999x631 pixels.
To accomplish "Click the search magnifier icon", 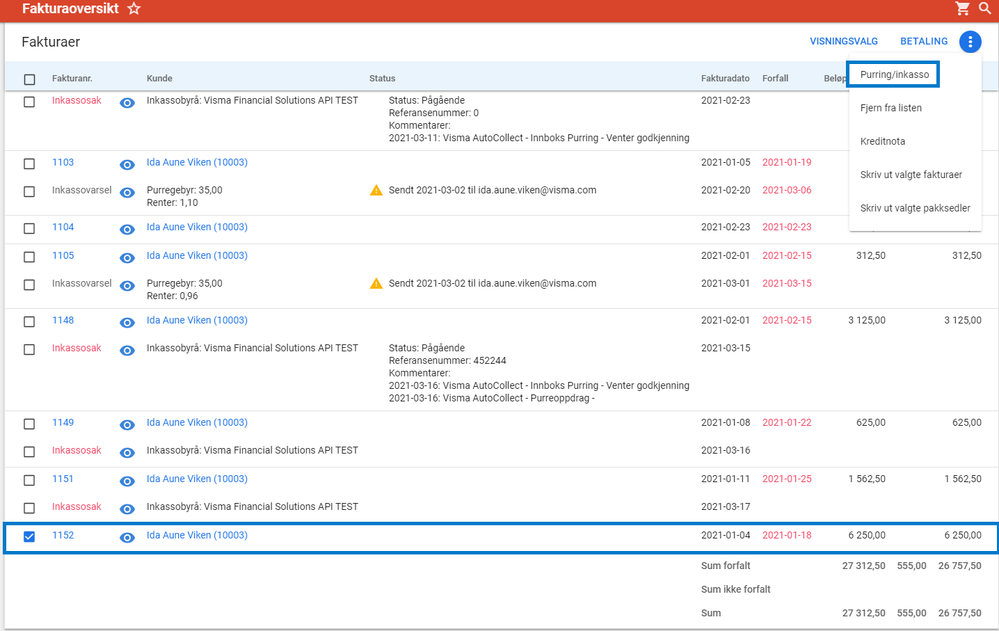I will click(985, 9).
